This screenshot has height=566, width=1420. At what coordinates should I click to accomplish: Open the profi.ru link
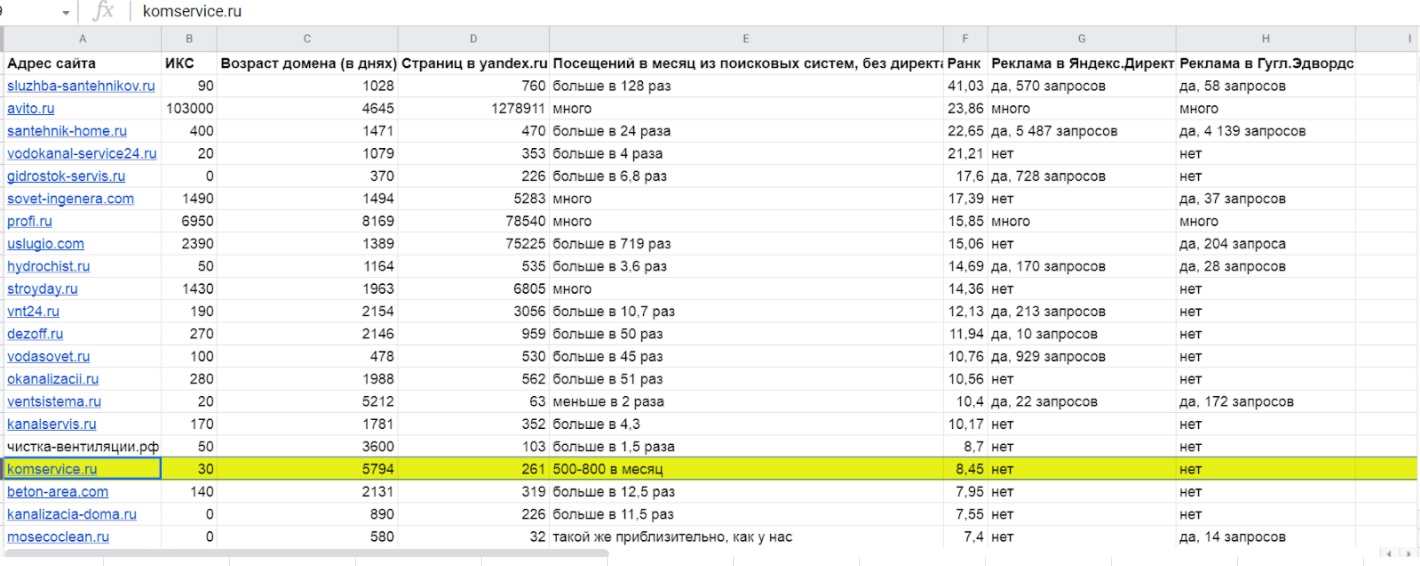[x=30, y=221]
